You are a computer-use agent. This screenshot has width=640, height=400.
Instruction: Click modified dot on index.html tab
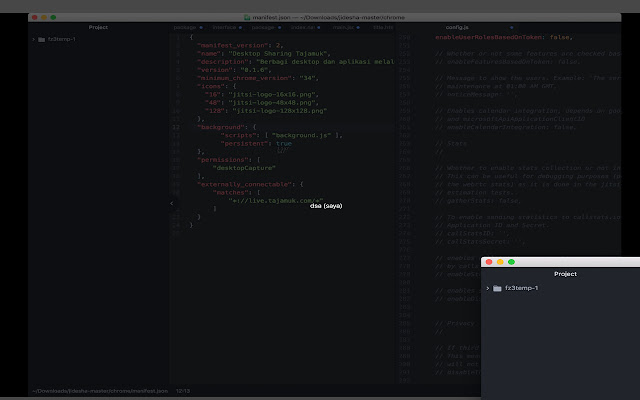tap(319, 27)
